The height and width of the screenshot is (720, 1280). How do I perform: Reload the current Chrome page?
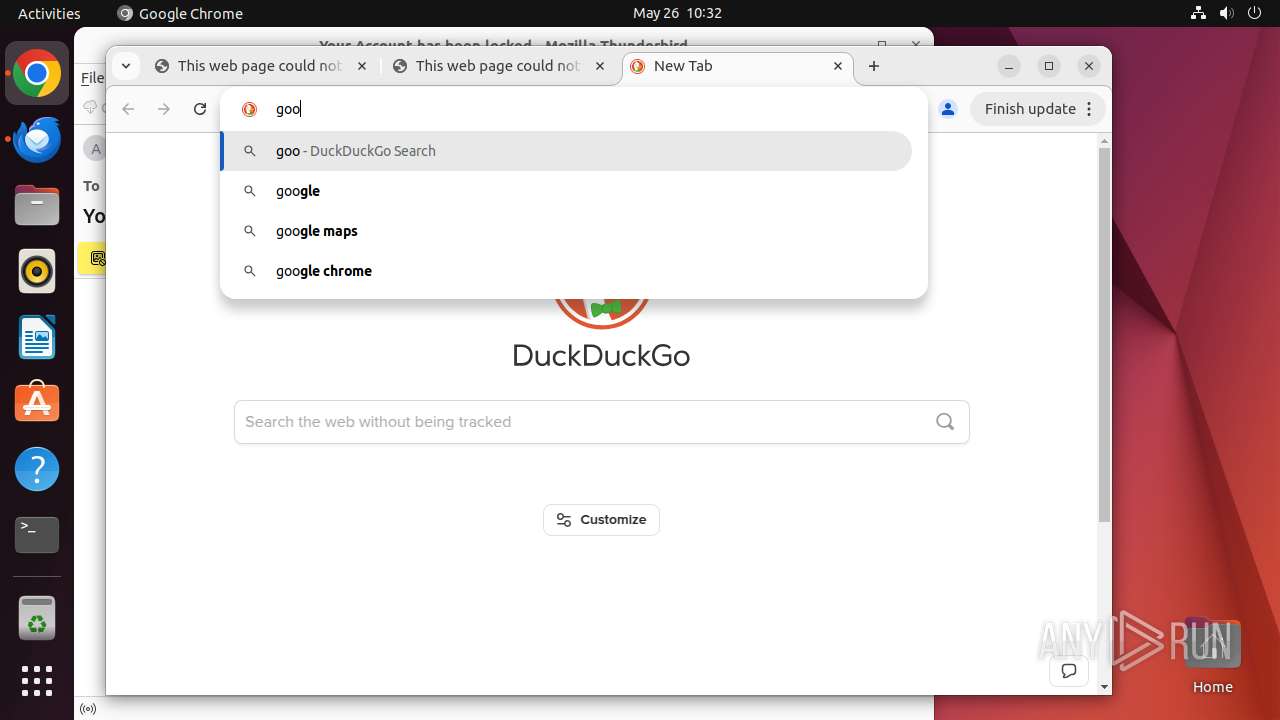click(200, 109)
